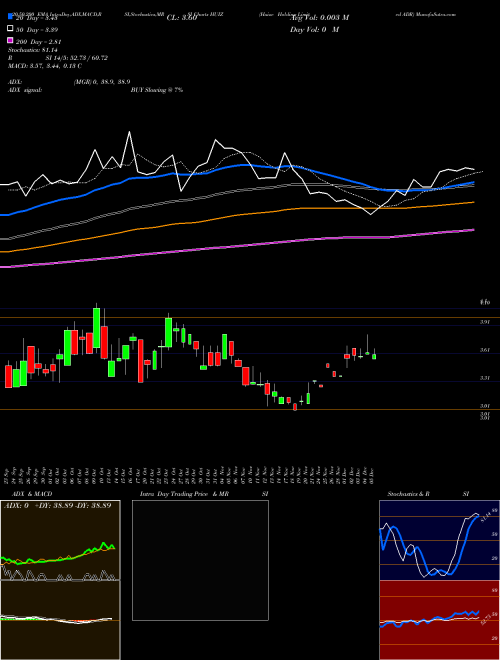This screenshot has width=500, height=660.
Task: Click the white 50 Day legend swatch
Action: [x=10, y=29]
